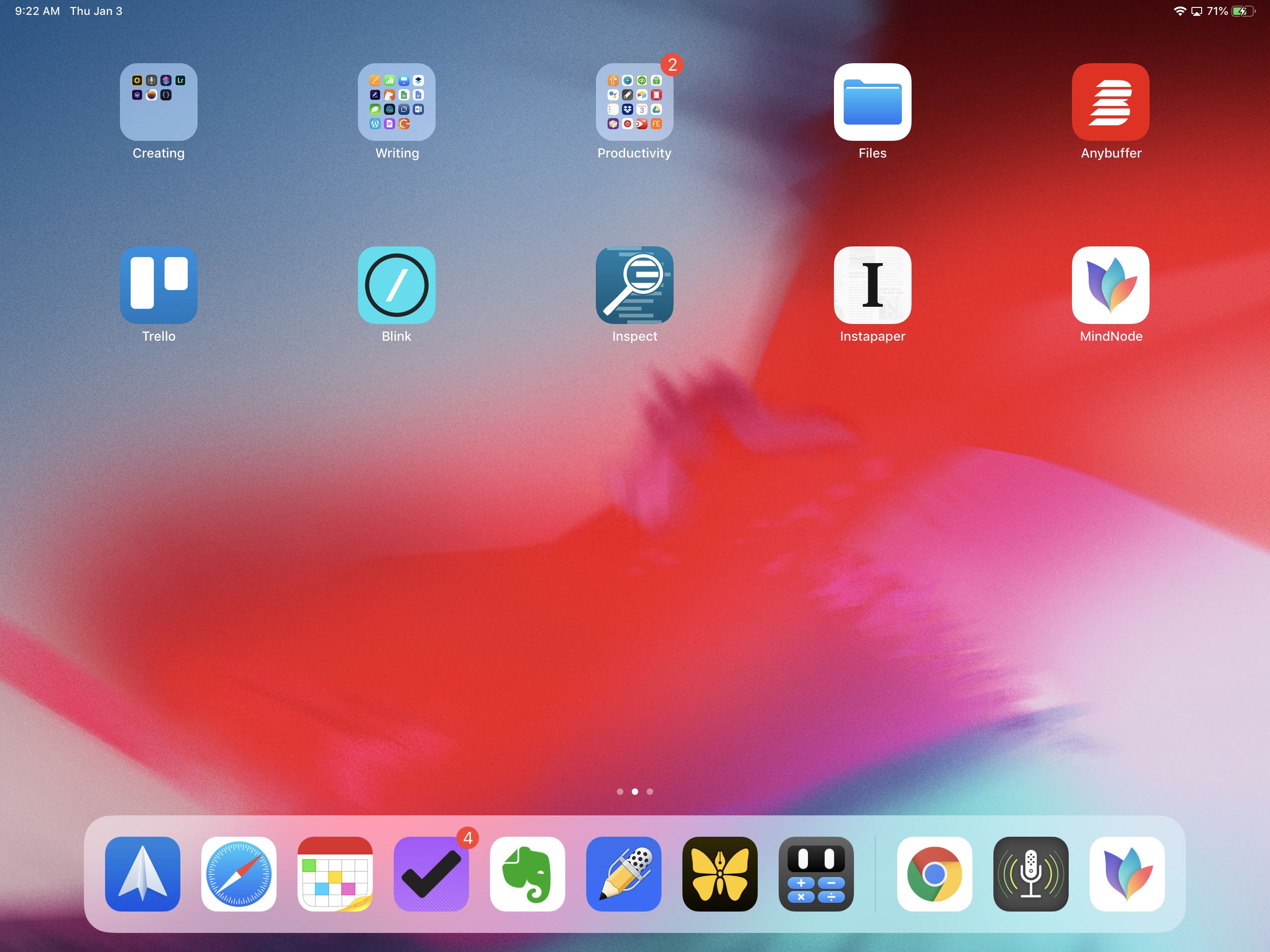Open the recent MindNode icon in the dock
Screen dimensions: 1270x952
click(x=1128, y=874)
